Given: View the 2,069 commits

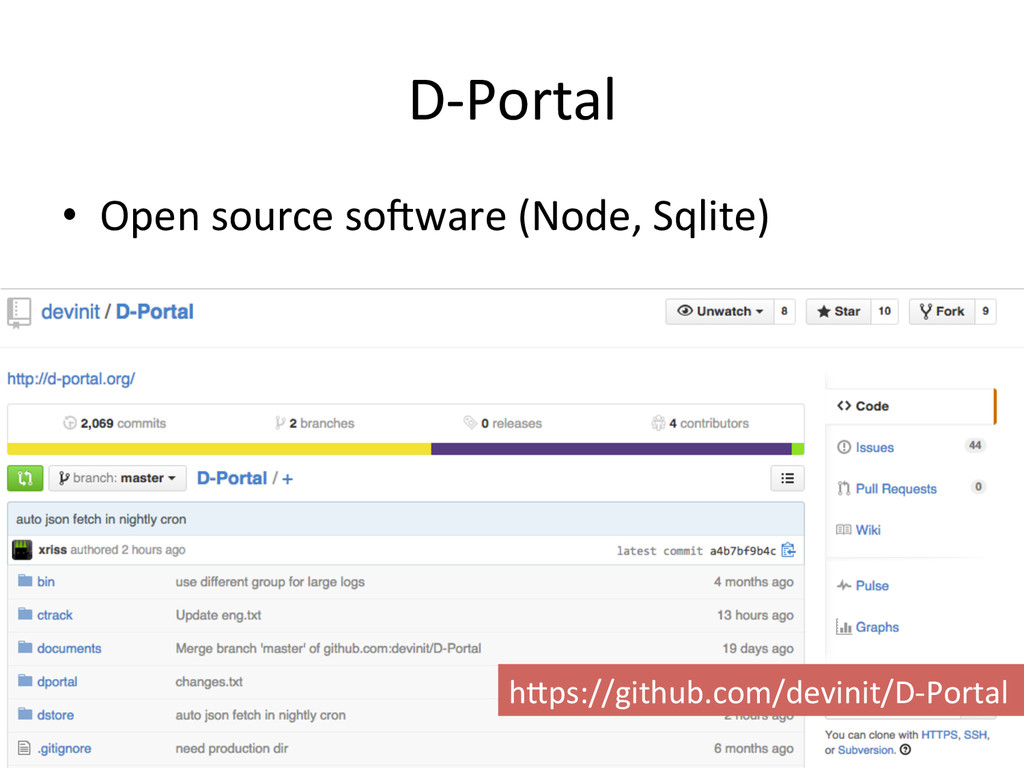Looking at the screenshot, I should [x=114, y=423].
